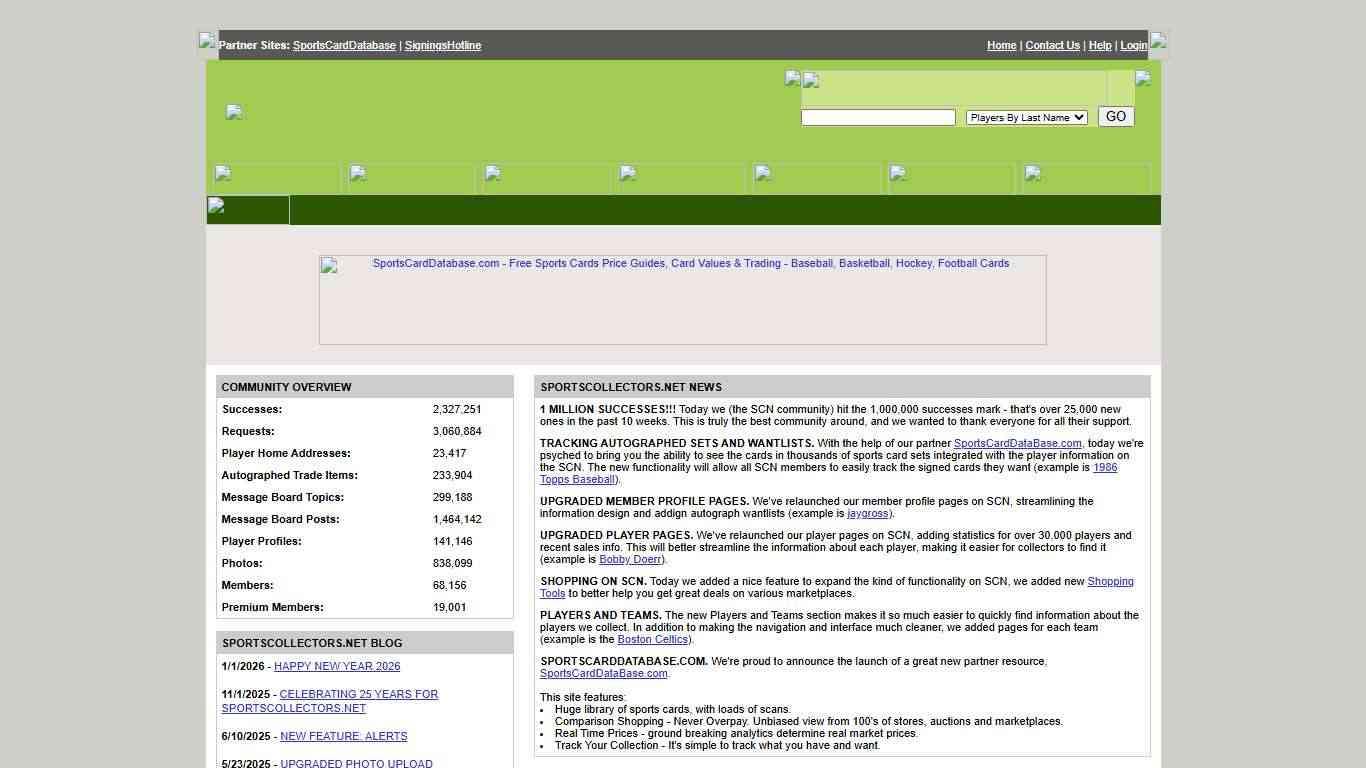
Task: Click the icon at the right end of the gray top bar
Action: click(x=1157, y=41)
